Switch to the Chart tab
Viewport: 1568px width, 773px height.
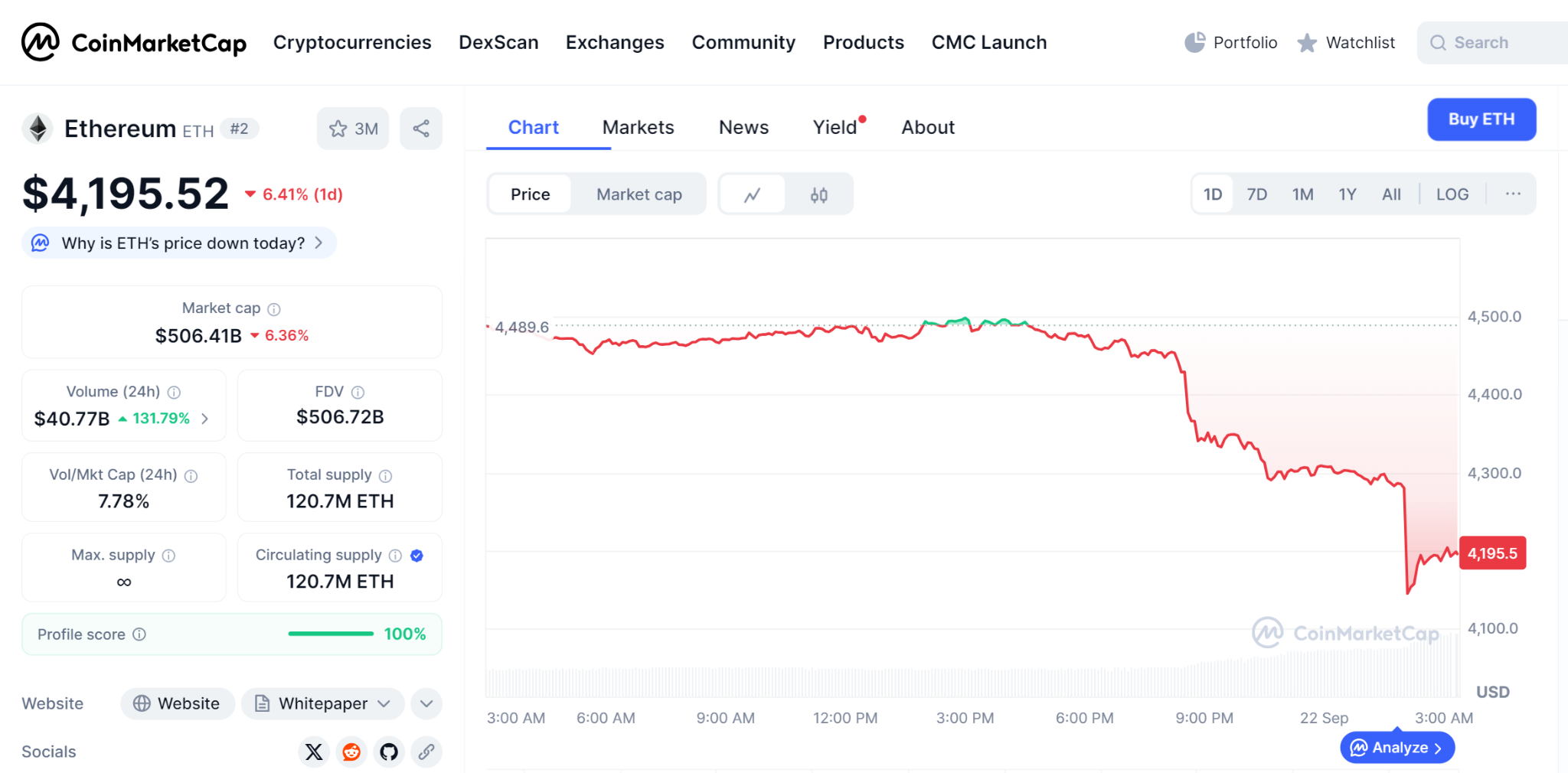pos(534,127)
